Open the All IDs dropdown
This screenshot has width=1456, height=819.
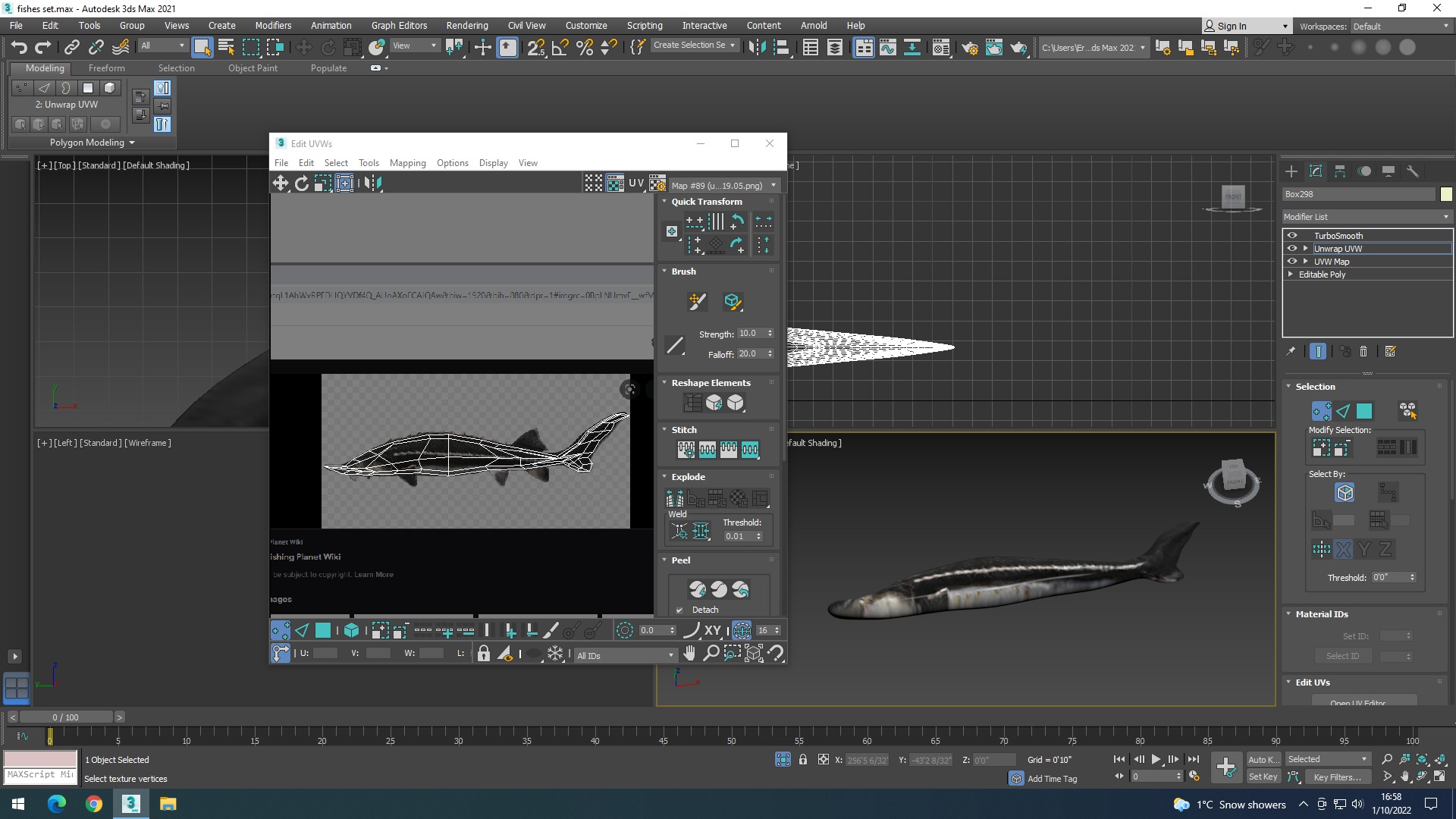click(x=625, y=656)
